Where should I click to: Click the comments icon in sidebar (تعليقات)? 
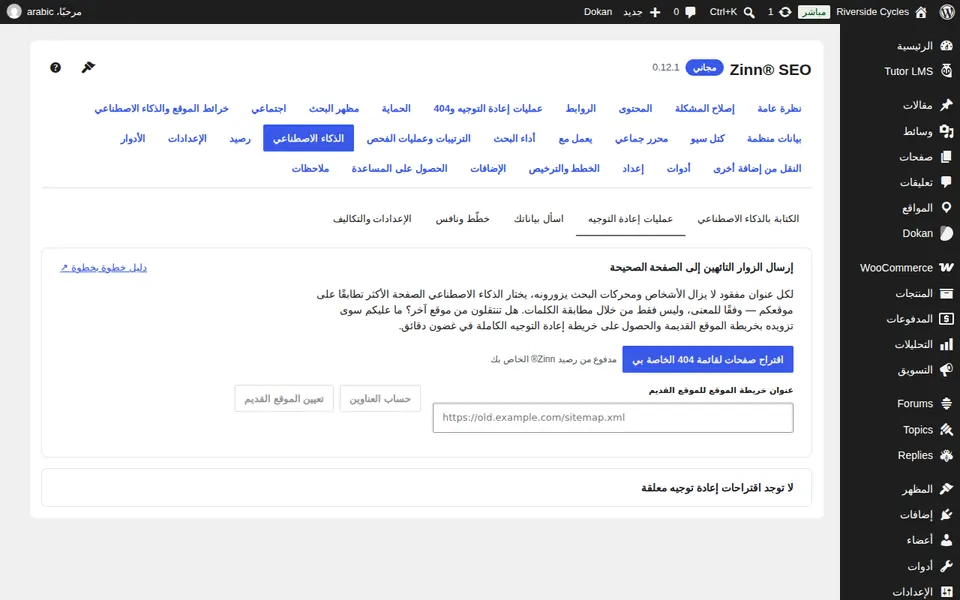coord(946,182)
